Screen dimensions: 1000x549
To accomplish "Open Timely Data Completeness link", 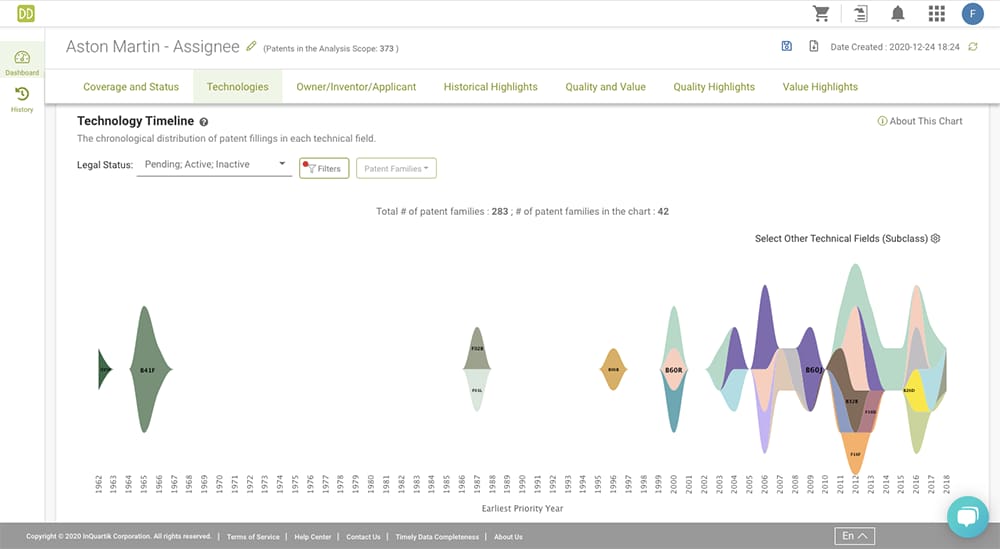I will pyautogui.click(x=437, y=537).
